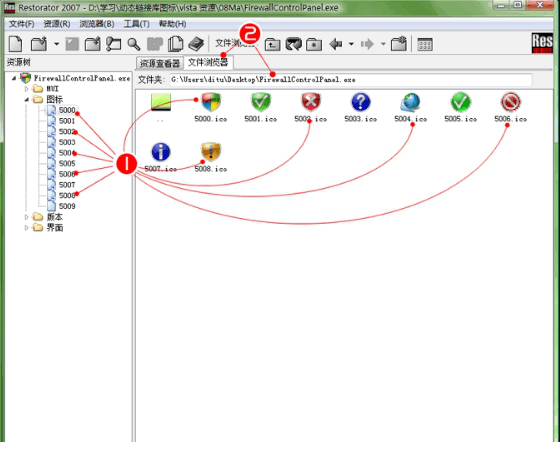Viewport: 560px width, 459px height.
Task: Click the open file folder toolbar icon
Action: (39, 44)
